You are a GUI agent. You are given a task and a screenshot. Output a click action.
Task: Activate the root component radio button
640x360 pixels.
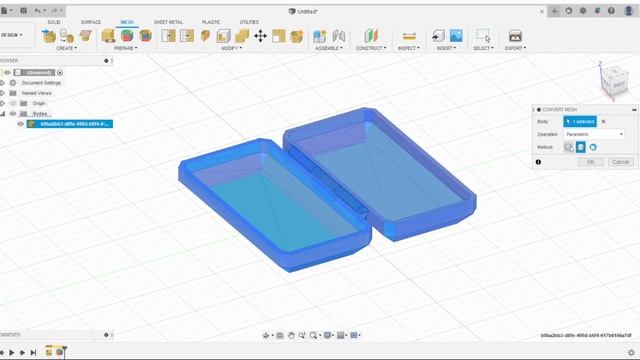pyautogui.click(x=60, y=73)
